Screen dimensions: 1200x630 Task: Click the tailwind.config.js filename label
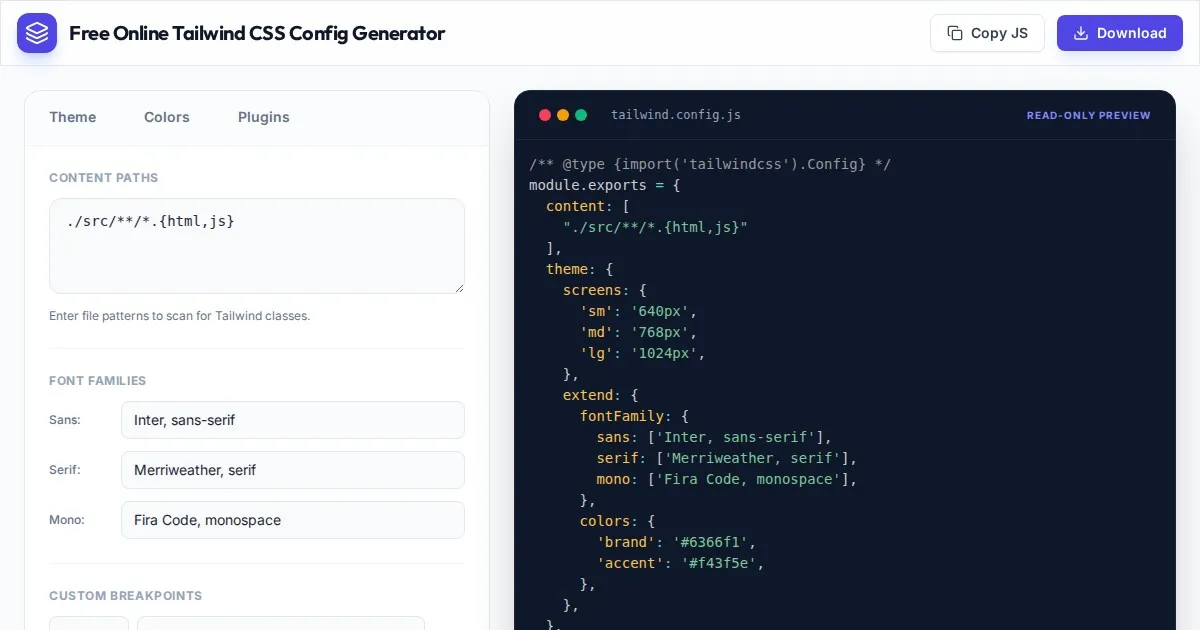(x=676, y=115)
